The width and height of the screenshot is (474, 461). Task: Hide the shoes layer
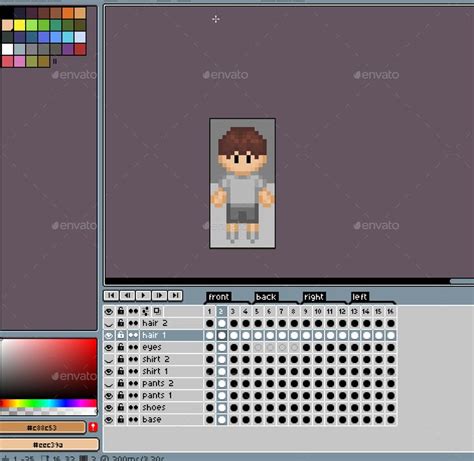click(x=109, y=407)
